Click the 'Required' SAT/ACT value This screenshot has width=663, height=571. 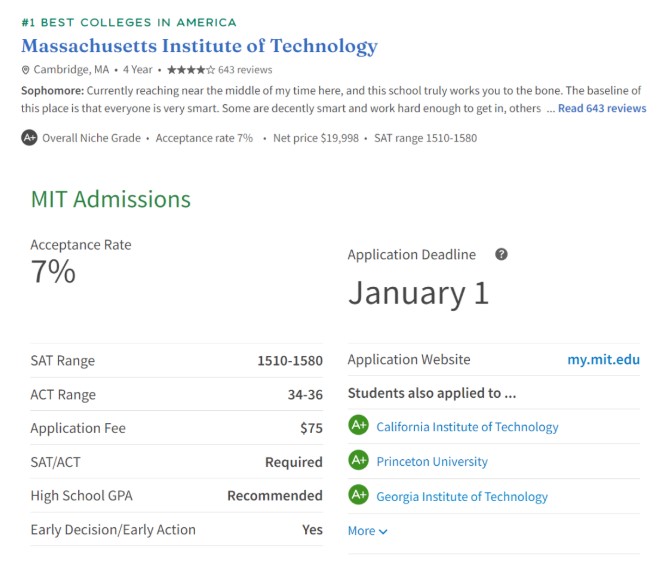(x=294, y=462)
